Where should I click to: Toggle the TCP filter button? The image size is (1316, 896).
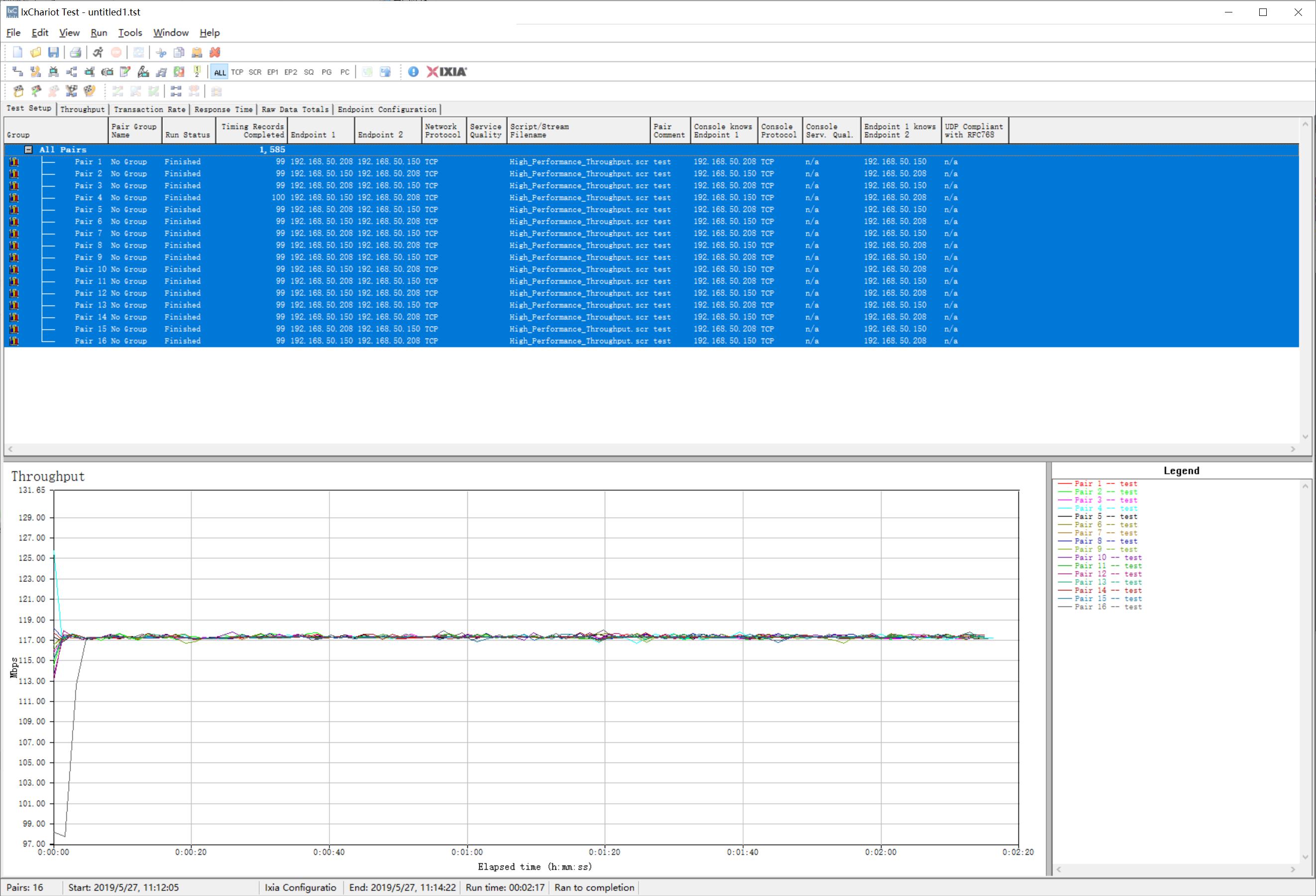click(237, 73)
